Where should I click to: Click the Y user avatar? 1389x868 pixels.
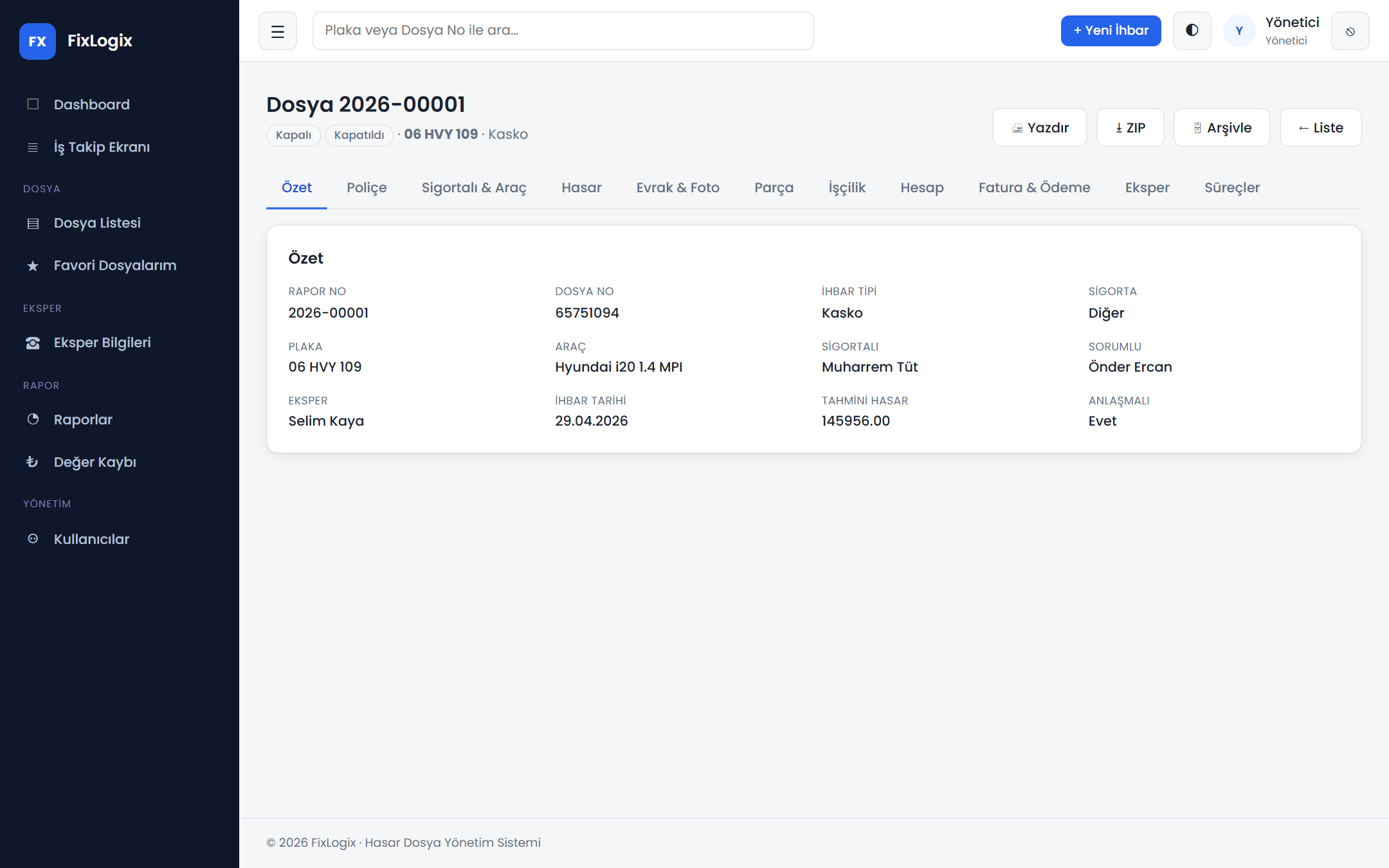(x=1239, y=31)
